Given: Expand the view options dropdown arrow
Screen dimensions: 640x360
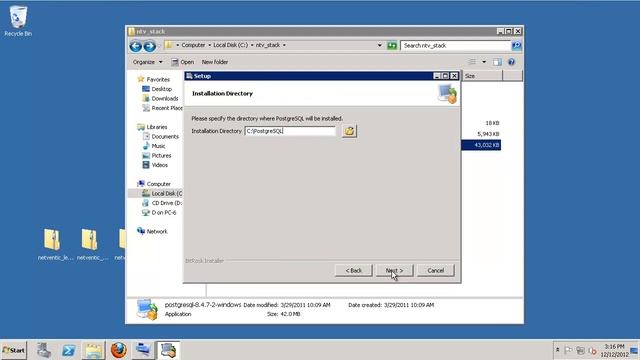Looking at the screenshot, I should pyautogui.click(x=484, y=62).
